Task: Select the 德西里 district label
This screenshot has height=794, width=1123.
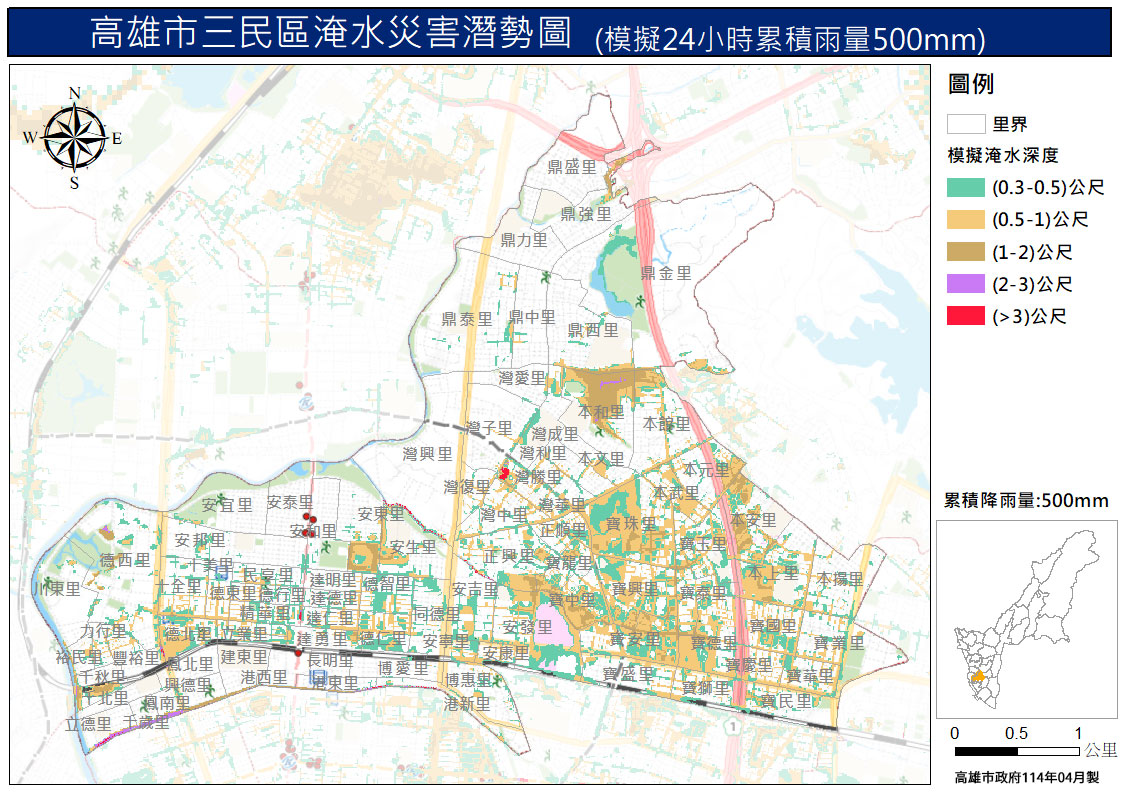Action: (x=125, y=560)
